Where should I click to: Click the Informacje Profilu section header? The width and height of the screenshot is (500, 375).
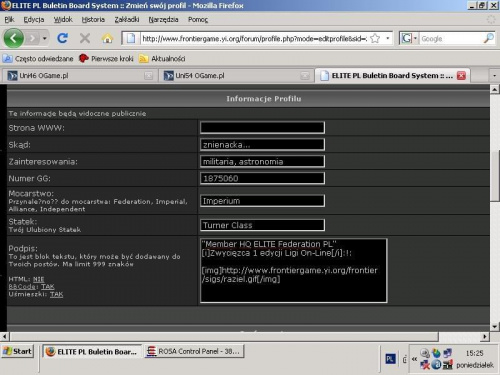click(x=264, y=99)
